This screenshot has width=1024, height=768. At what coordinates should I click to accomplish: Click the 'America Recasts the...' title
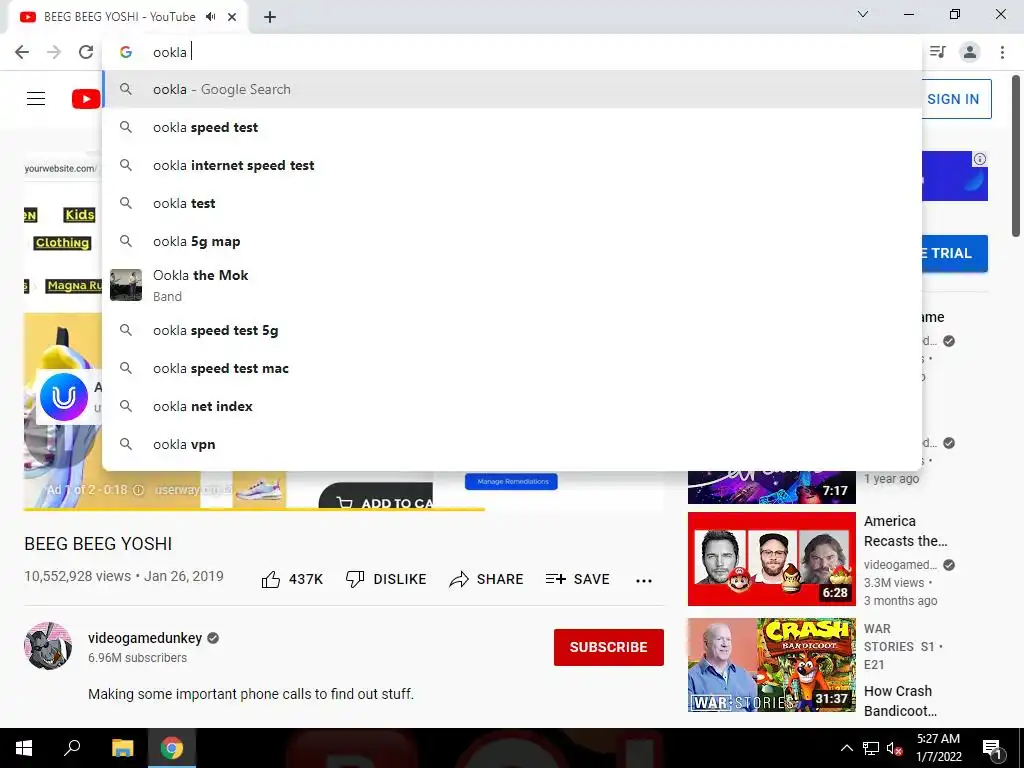[x=906, y=531]
